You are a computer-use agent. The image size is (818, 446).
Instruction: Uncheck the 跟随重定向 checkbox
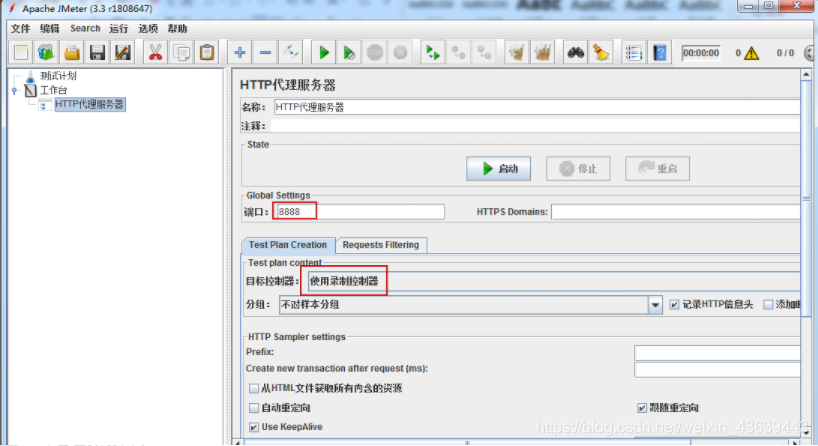(642, 408)
